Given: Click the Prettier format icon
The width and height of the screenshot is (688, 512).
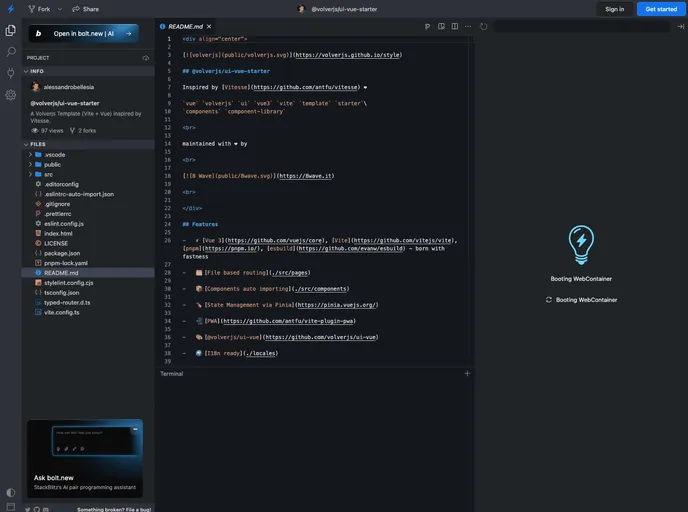Looking at the screenshot, I should pyautogui.click(x=427, y=26).
